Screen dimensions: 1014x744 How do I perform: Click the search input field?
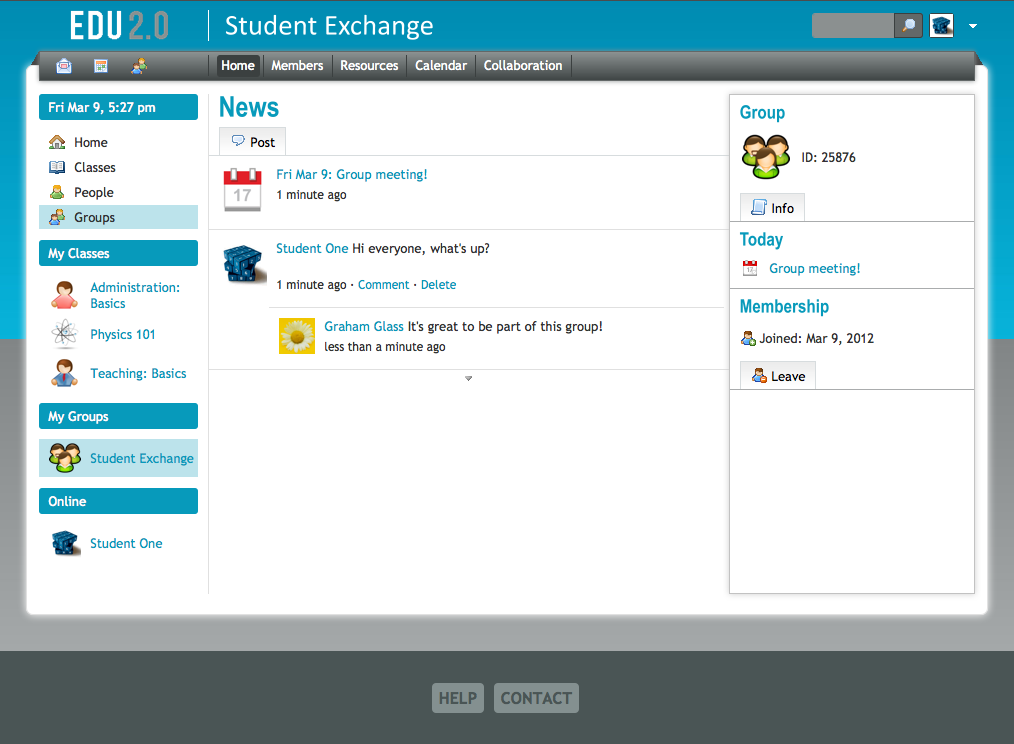(852, 26)
